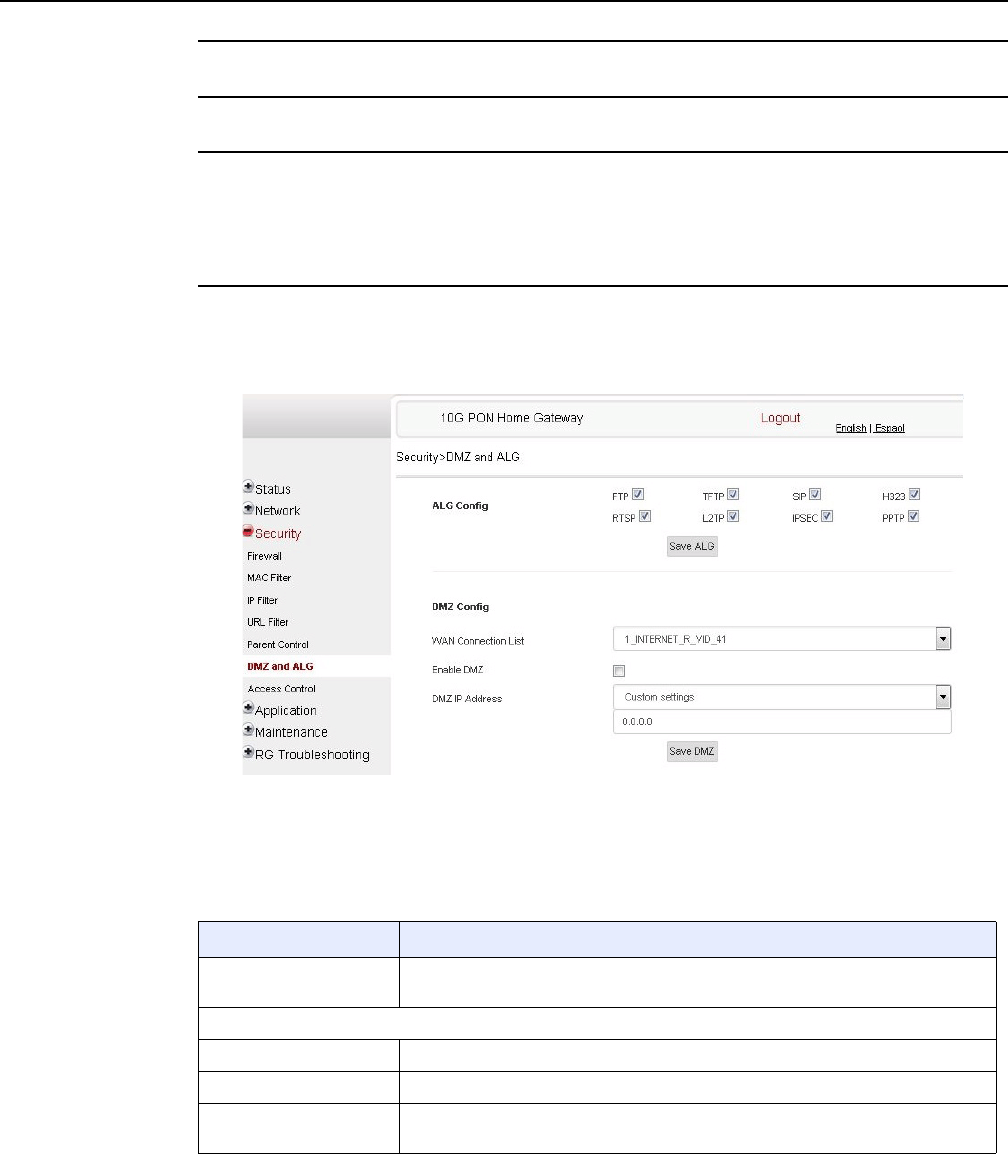The height and width of the screenshot is (1154, 1008).
Task: Click the ALG Config heading
Action: 460,506
